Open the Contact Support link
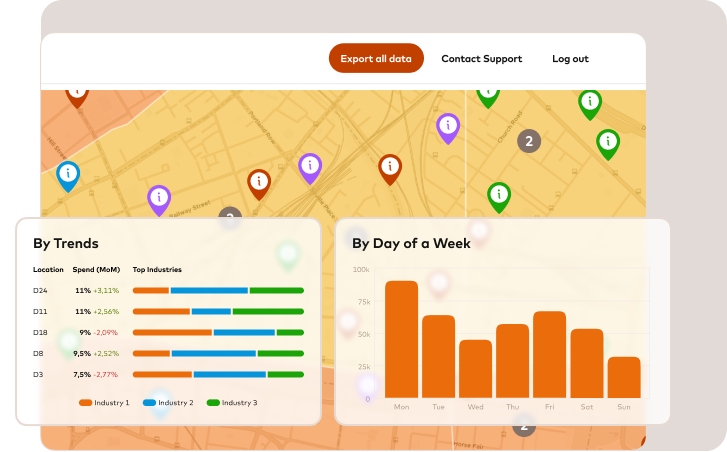This screenshot has width=727, height=452. (481, 59)
